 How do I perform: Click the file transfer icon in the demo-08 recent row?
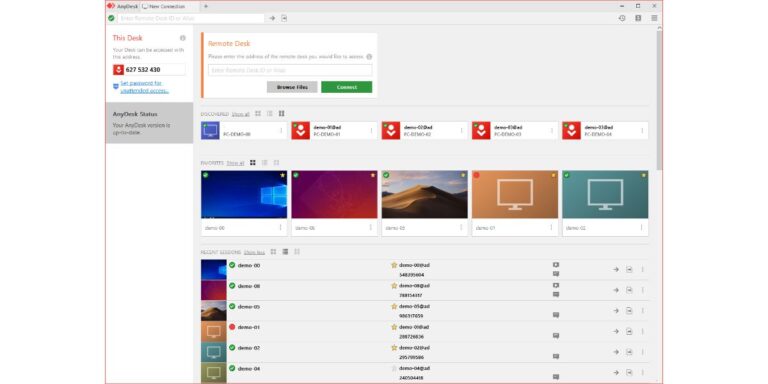tap(629, 290)
